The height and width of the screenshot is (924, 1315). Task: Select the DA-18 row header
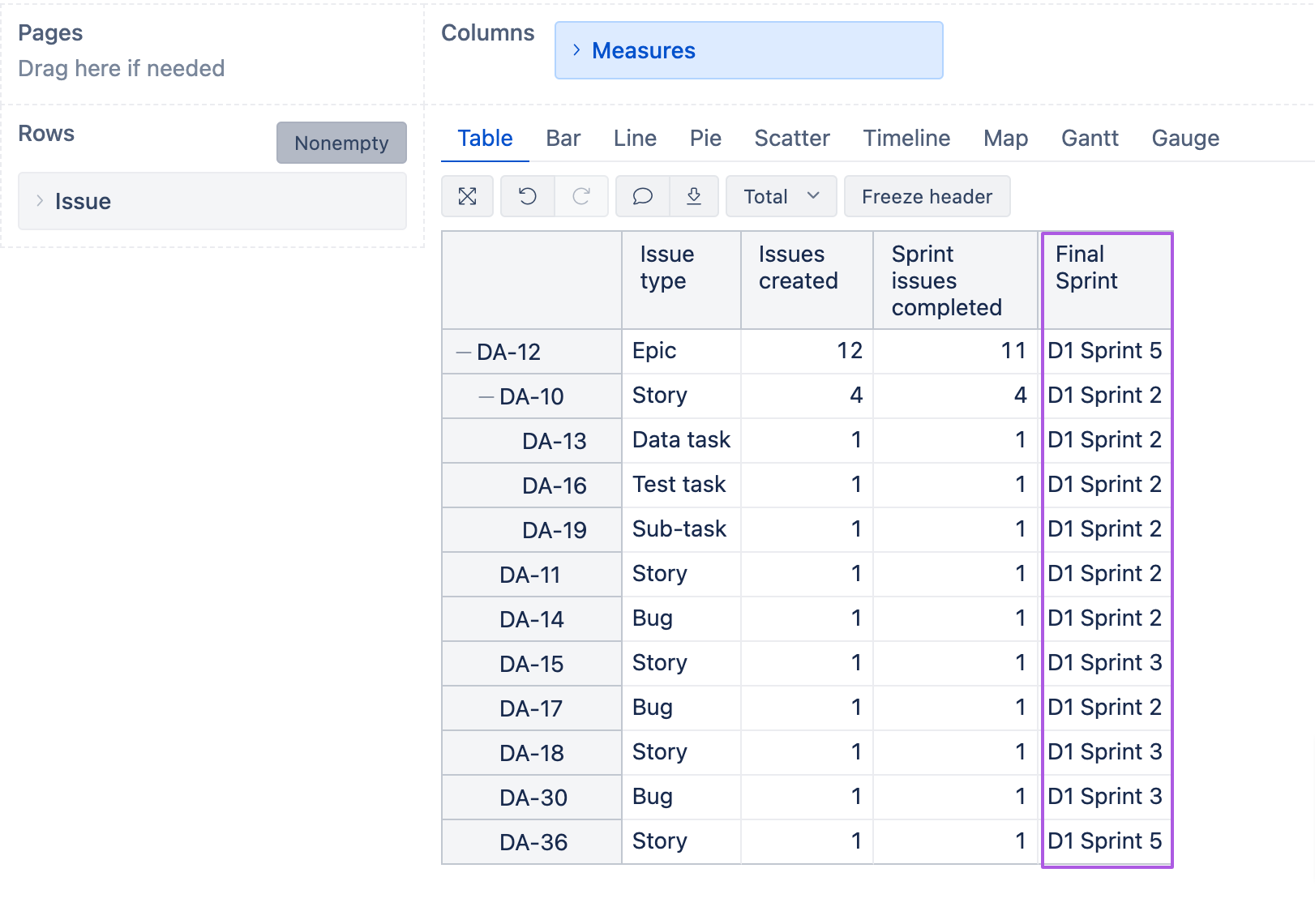click(532, 753)
